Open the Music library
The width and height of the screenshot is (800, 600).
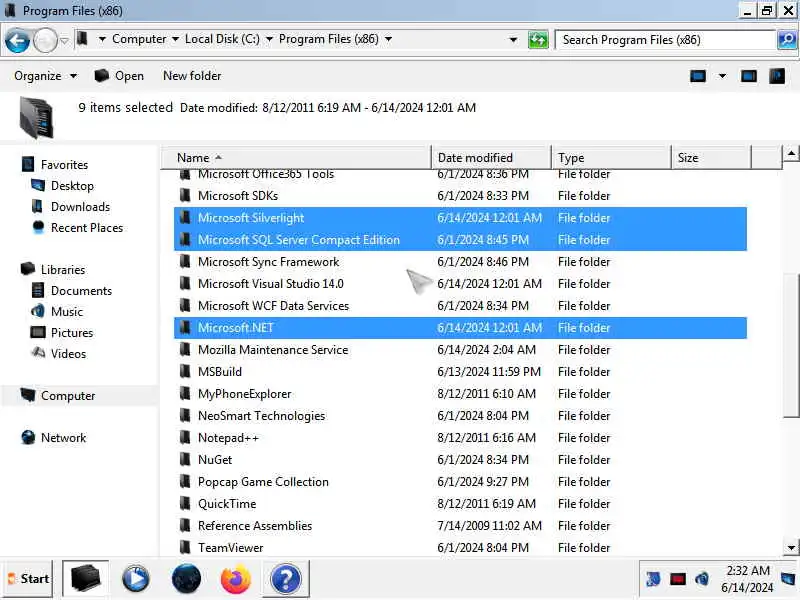pyautogui.click(x=66, y=312)
